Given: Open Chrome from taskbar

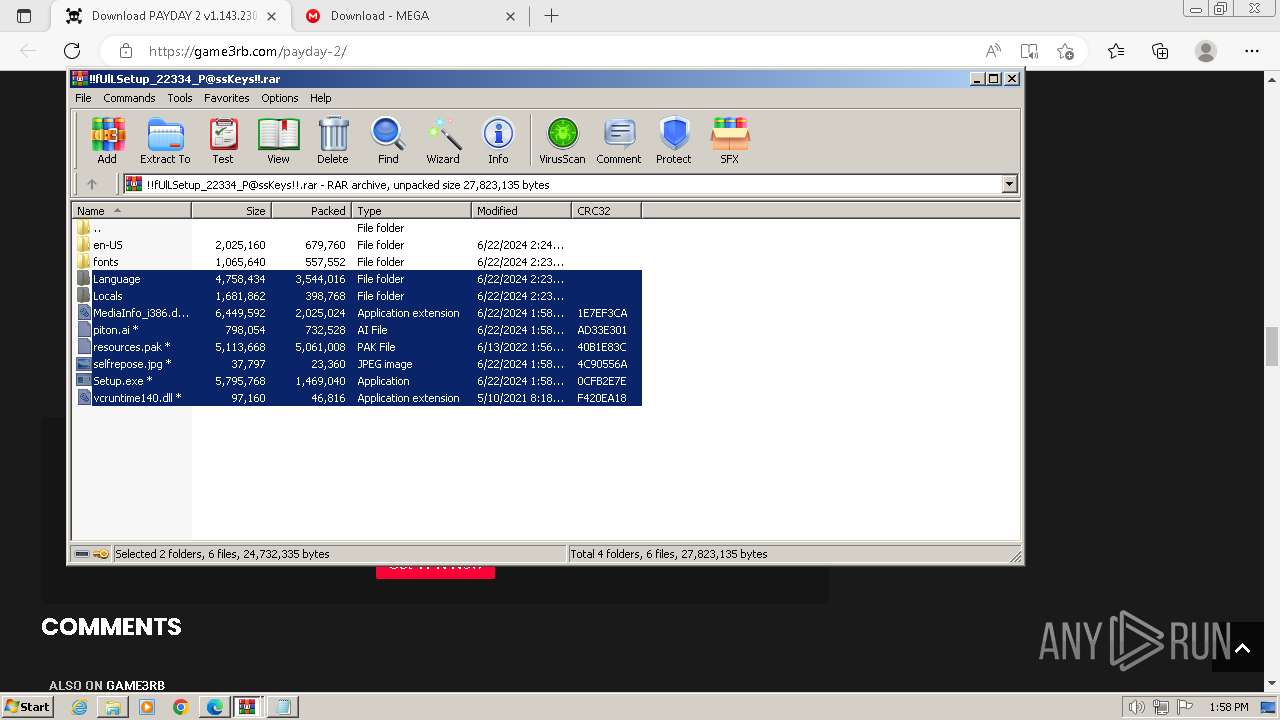Looking at the screenshot, I should pyautogui.click(x=181, y=707).
